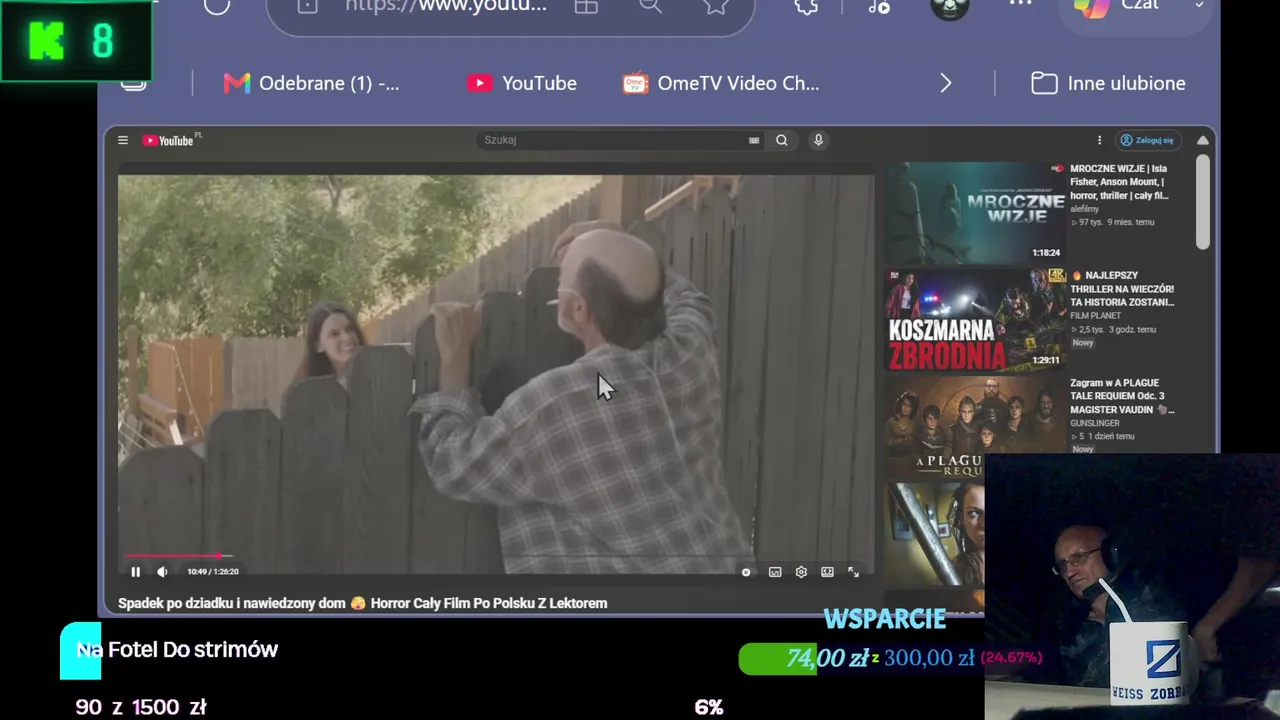
Task: Open the browser three-dot menu
Action: (1020, 4)
